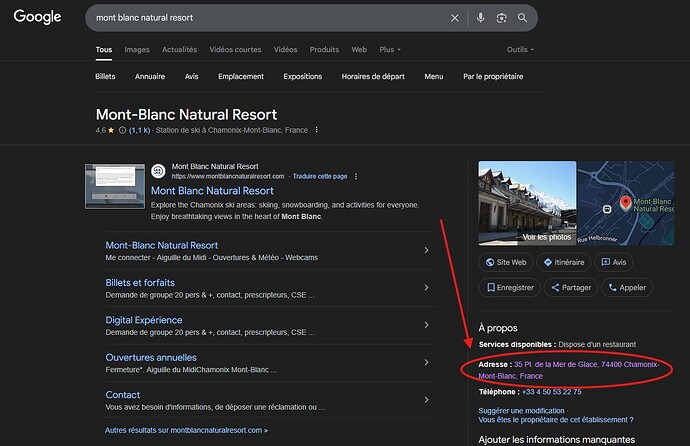Image resolution: width=690 pixels, height=446 pixels.
Task: Open the Contact sitelink
Action: 122,395
